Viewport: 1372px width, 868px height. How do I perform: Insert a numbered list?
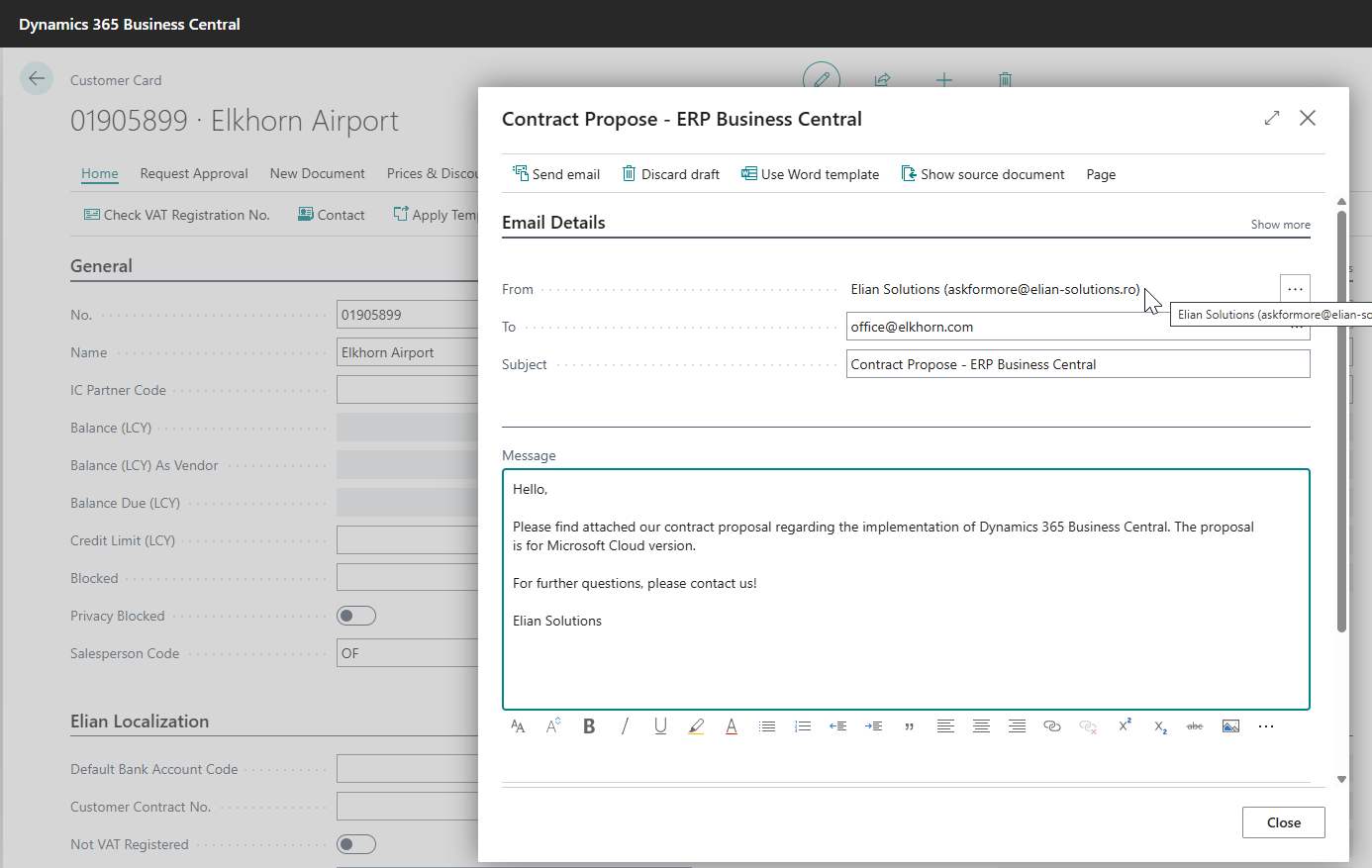[803, 726]
